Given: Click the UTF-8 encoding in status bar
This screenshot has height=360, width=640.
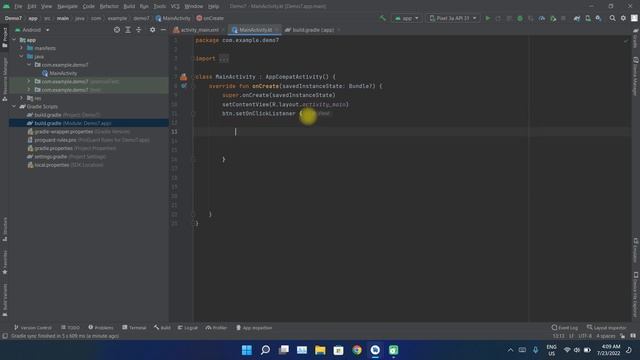Looking at the screenshot, I should (584, 336).
